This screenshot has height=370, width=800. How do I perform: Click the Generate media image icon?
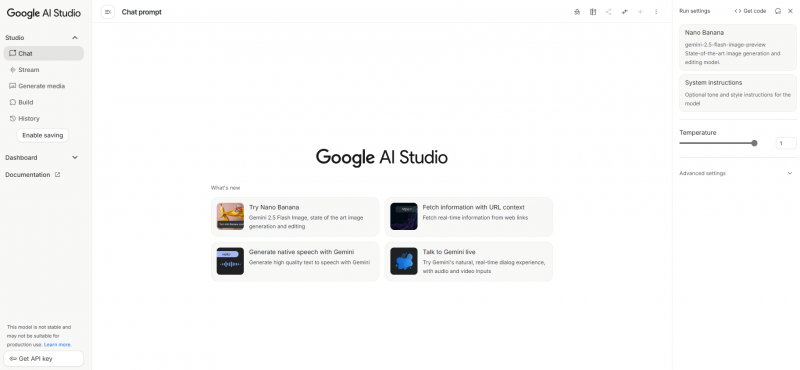click(13, 86)
